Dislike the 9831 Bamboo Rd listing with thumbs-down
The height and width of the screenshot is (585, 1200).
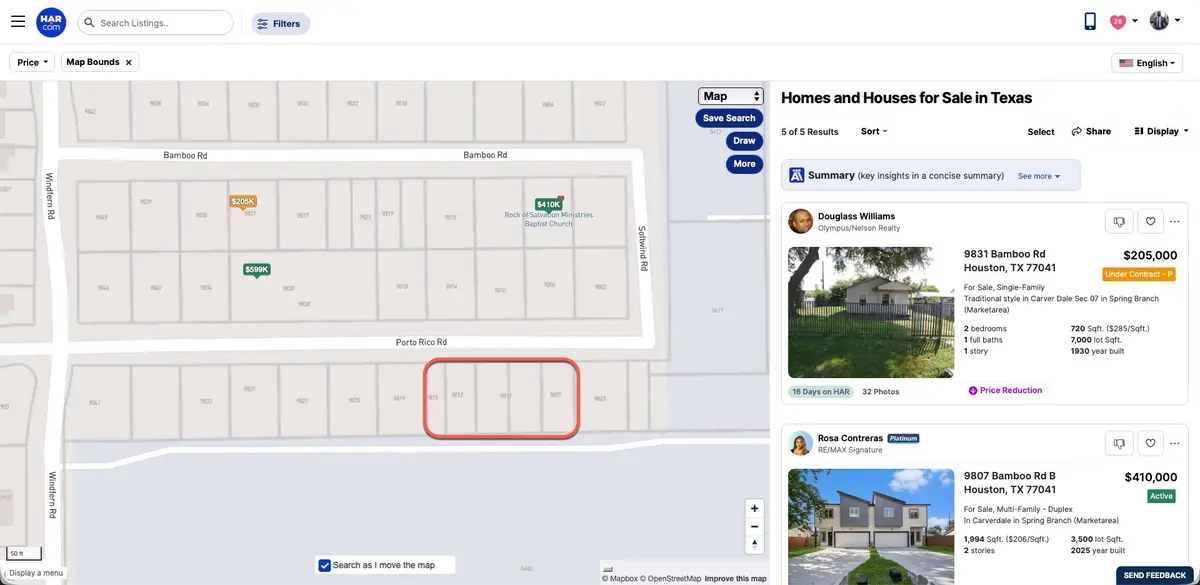(x=1118, y=220)
